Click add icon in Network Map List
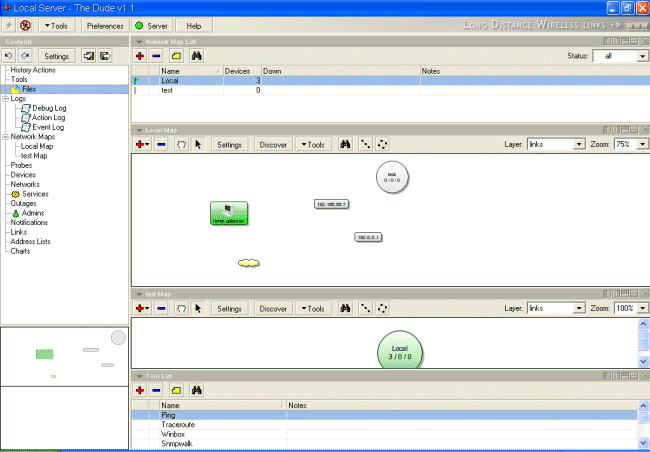This screenshot has width=650, height=452. pos(140,56)
